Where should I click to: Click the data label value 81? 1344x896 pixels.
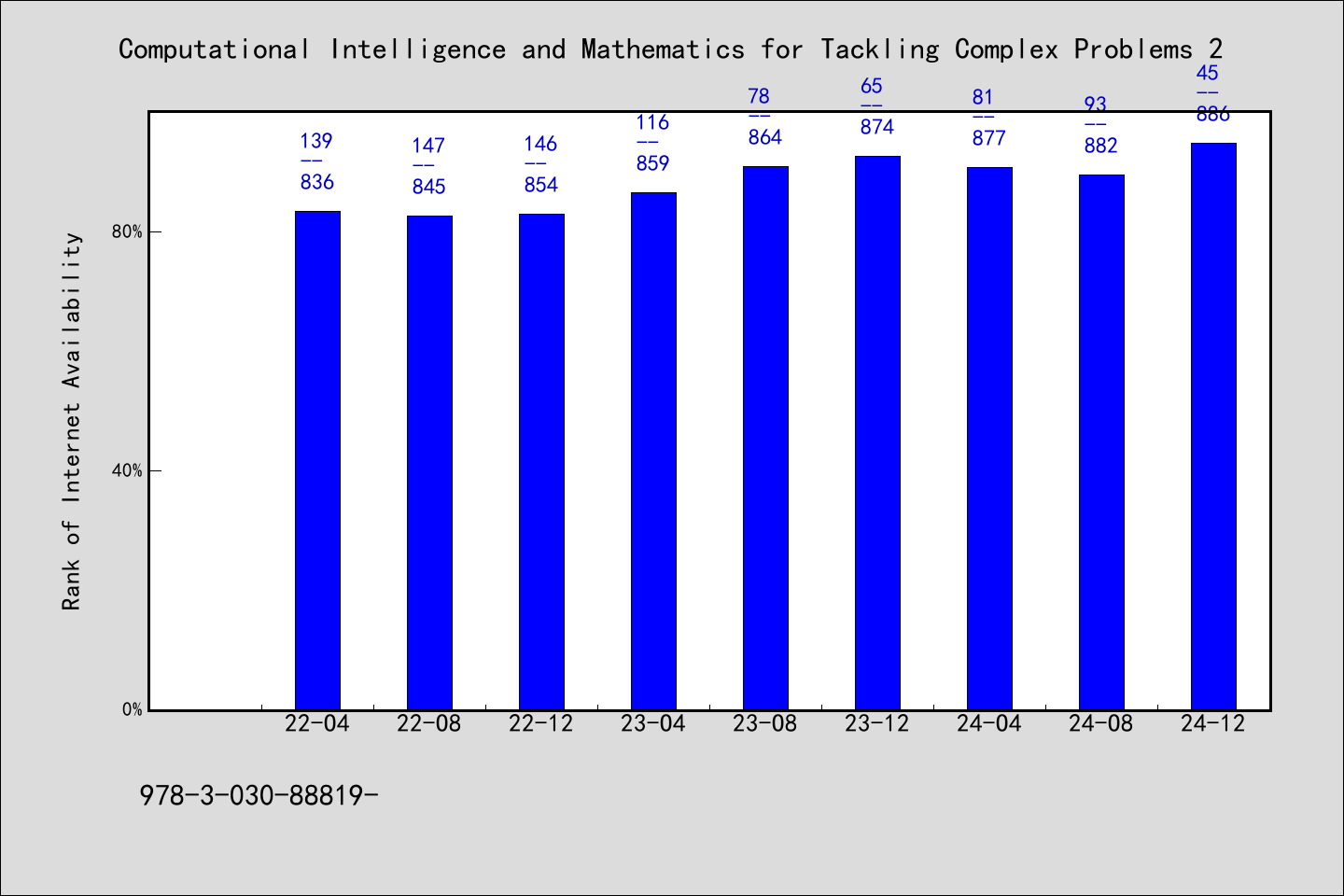983,97
